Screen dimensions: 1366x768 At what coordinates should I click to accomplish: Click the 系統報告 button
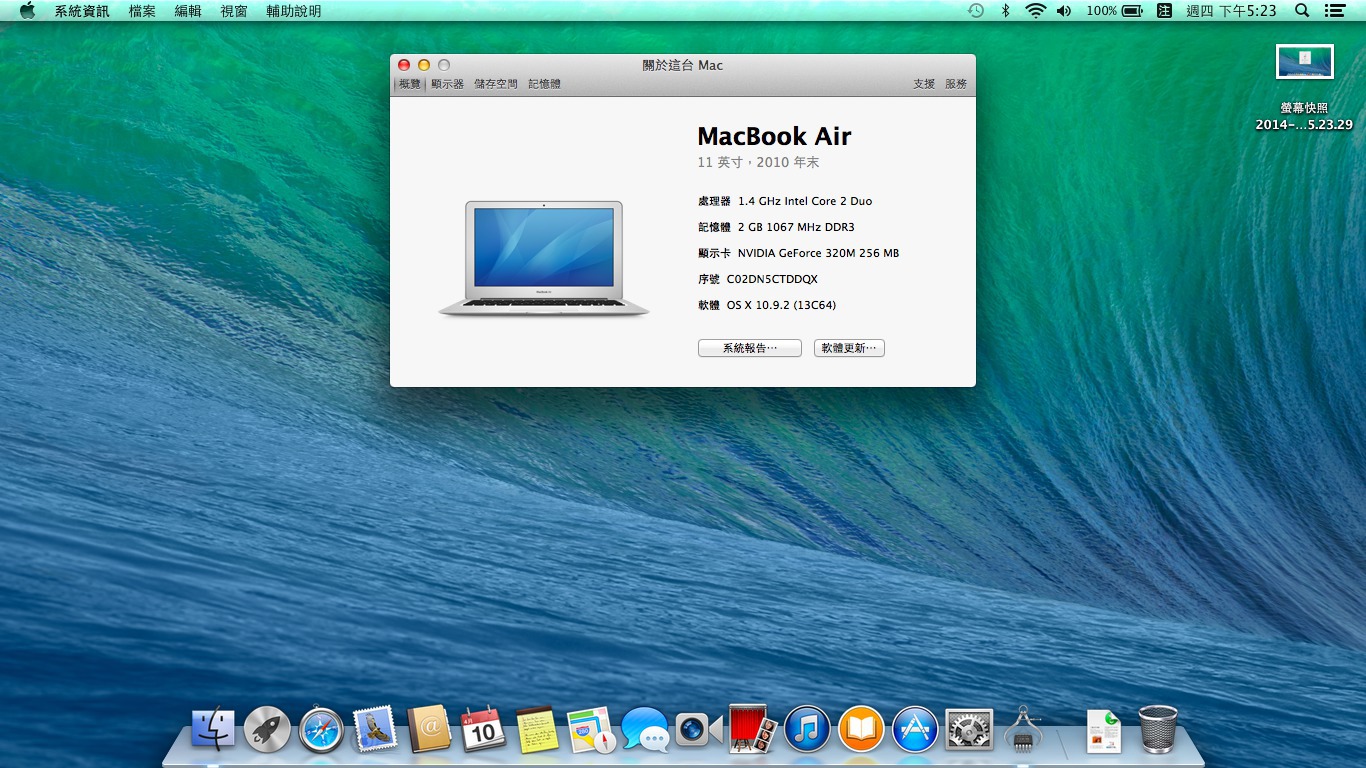click(x=750, y=348)
